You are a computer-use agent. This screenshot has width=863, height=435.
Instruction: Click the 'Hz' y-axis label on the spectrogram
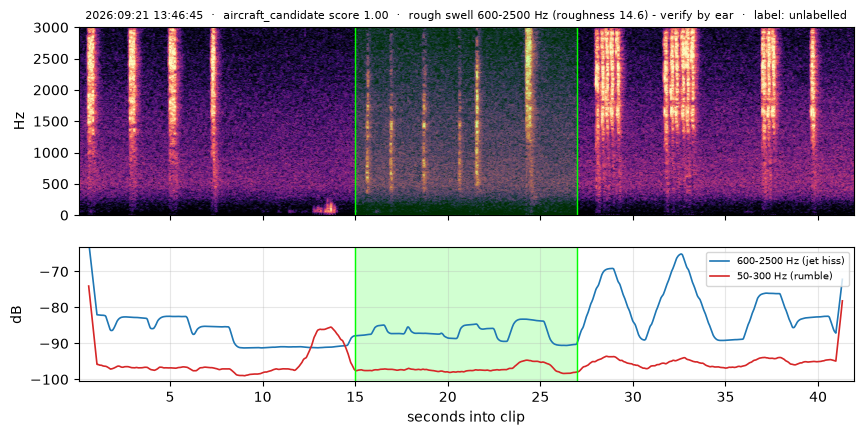(19, 122)
